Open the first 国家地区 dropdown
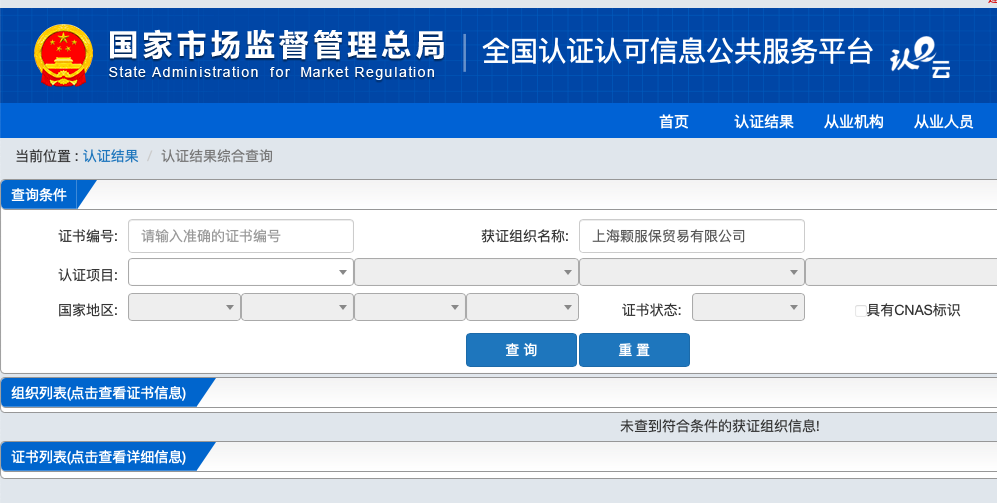Image resolution: width=997 pixels, height=503 pixels. pos(184,307)
